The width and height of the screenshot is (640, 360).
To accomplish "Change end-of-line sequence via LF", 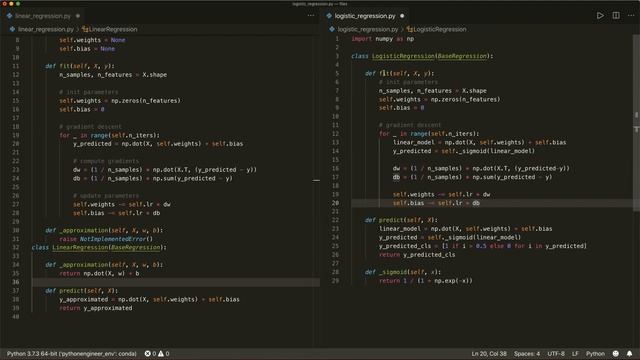I will [575, 353].
